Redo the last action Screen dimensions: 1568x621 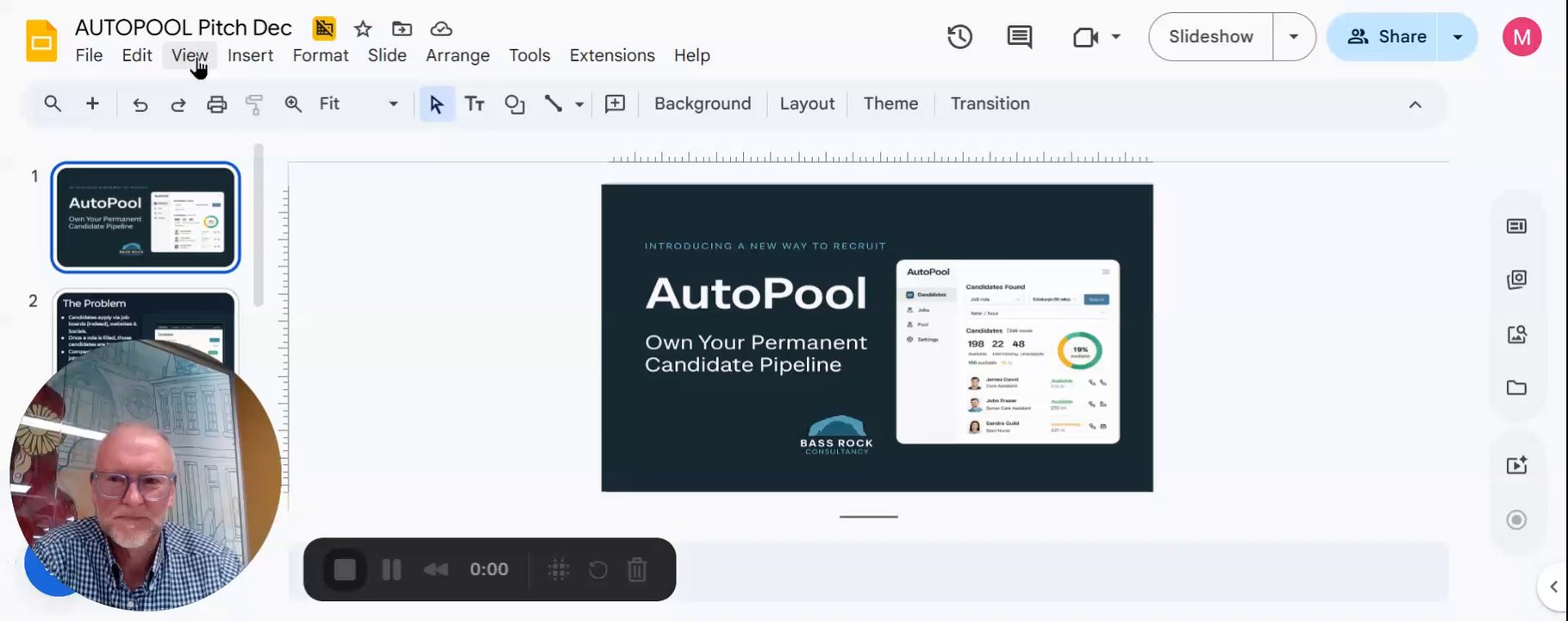(x=178, y=104)
